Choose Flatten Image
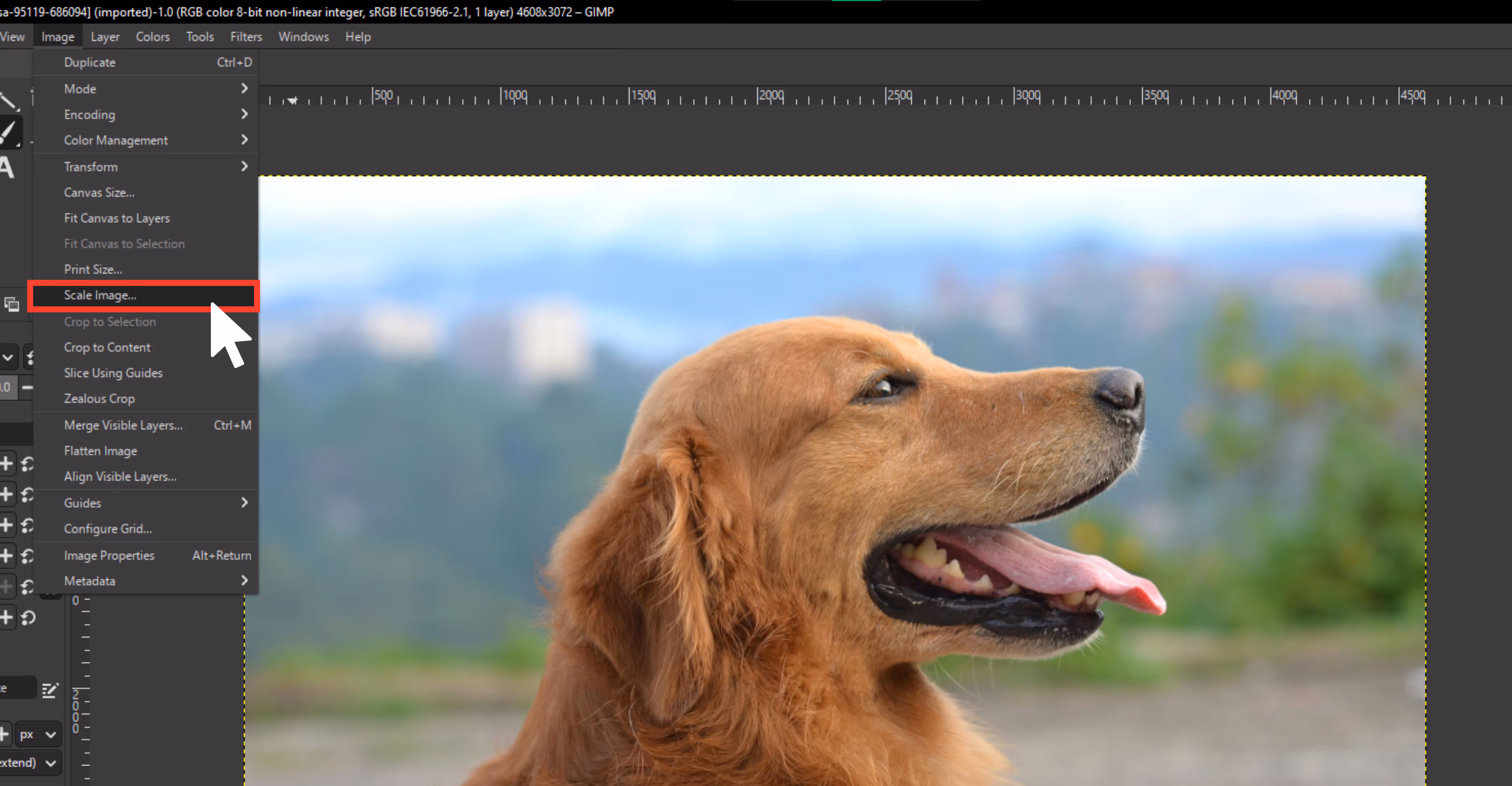This screenshot has height=786, width=1512. [x=146, y=451]
